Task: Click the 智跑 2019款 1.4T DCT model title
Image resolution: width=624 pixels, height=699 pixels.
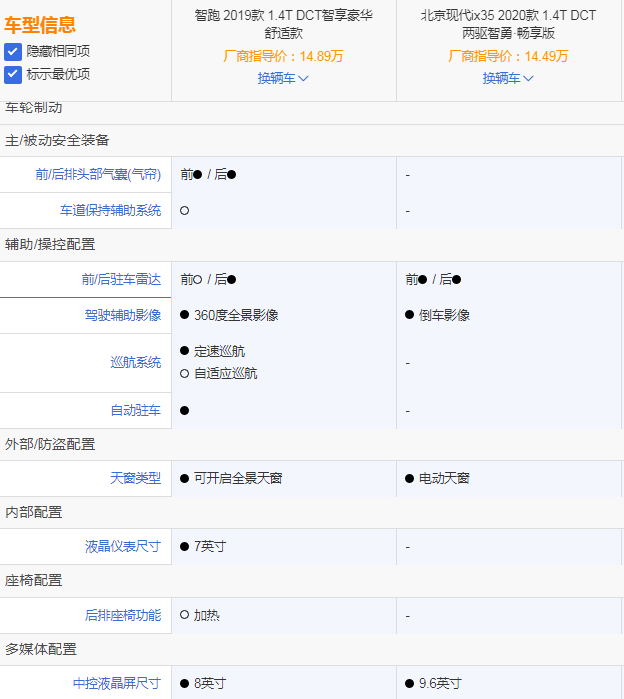Action: click(x=283, y=24)
